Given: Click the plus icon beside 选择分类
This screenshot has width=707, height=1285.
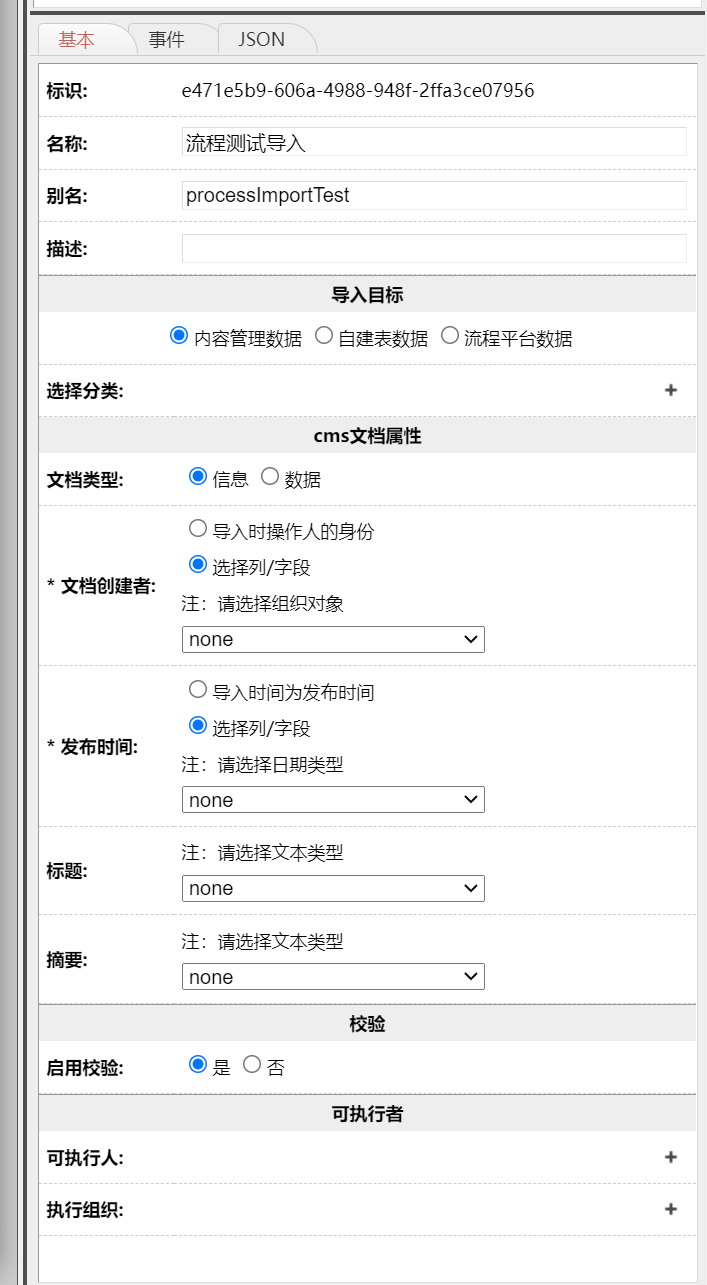Looking at the screenshot, I should click(670, 390).
